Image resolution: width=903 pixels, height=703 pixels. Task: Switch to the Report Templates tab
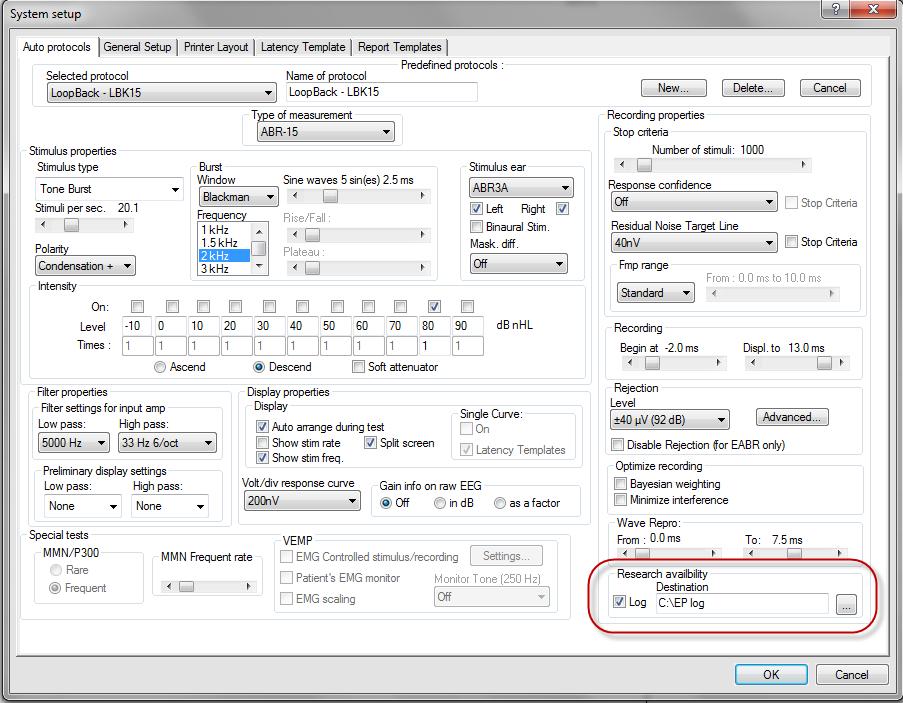click(400, 47)
